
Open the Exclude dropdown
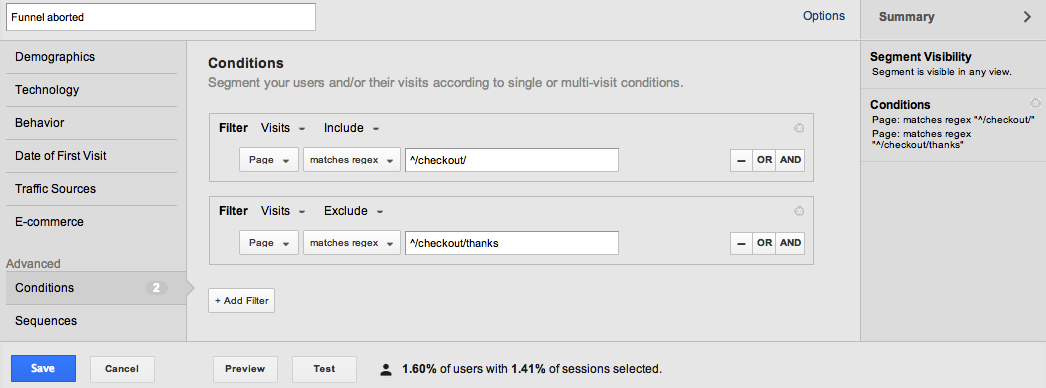(354, 211)
